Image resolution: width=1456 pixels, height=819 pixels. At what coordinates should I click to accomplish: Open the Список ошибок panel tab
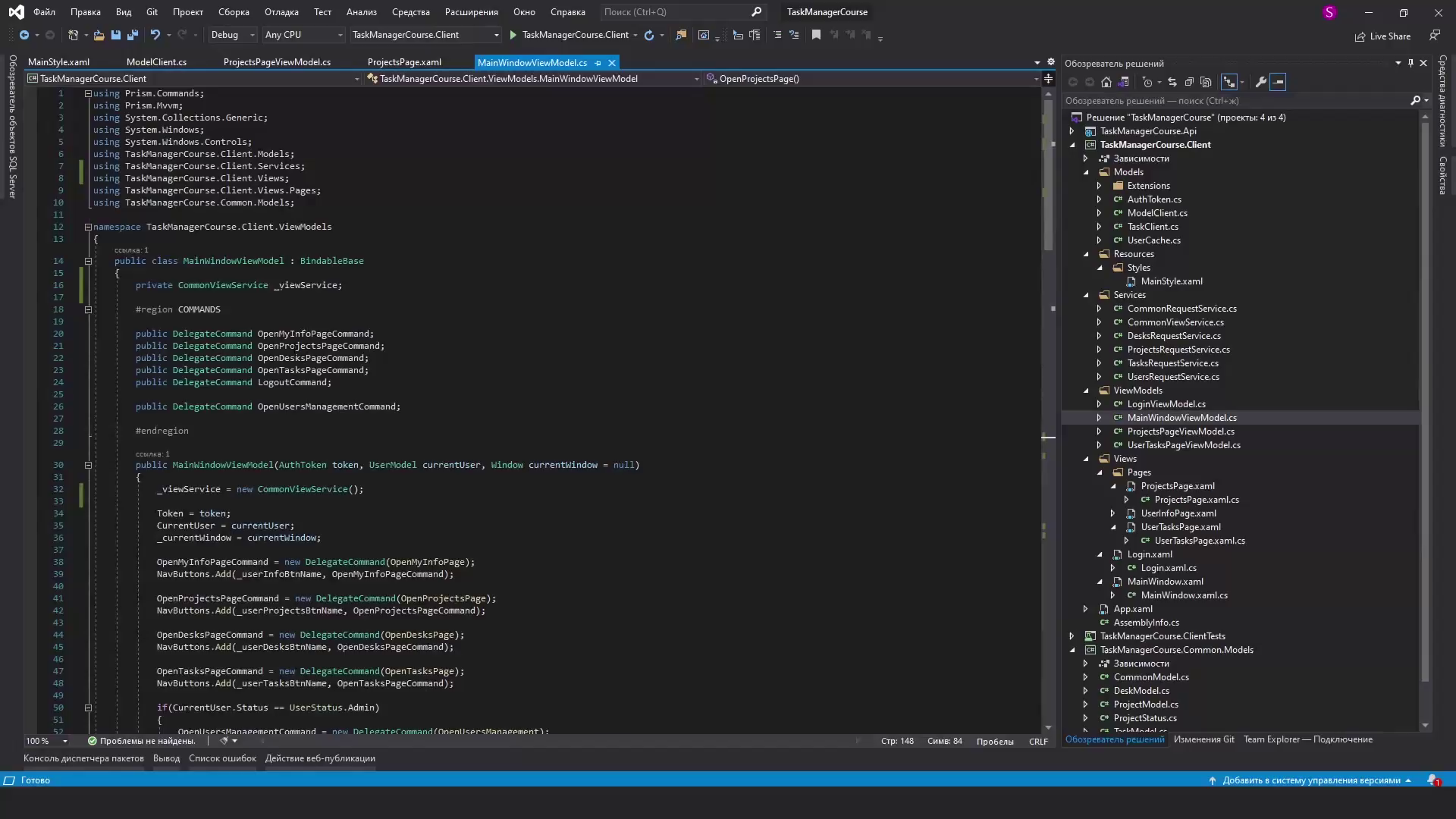(x=222, y=758)
